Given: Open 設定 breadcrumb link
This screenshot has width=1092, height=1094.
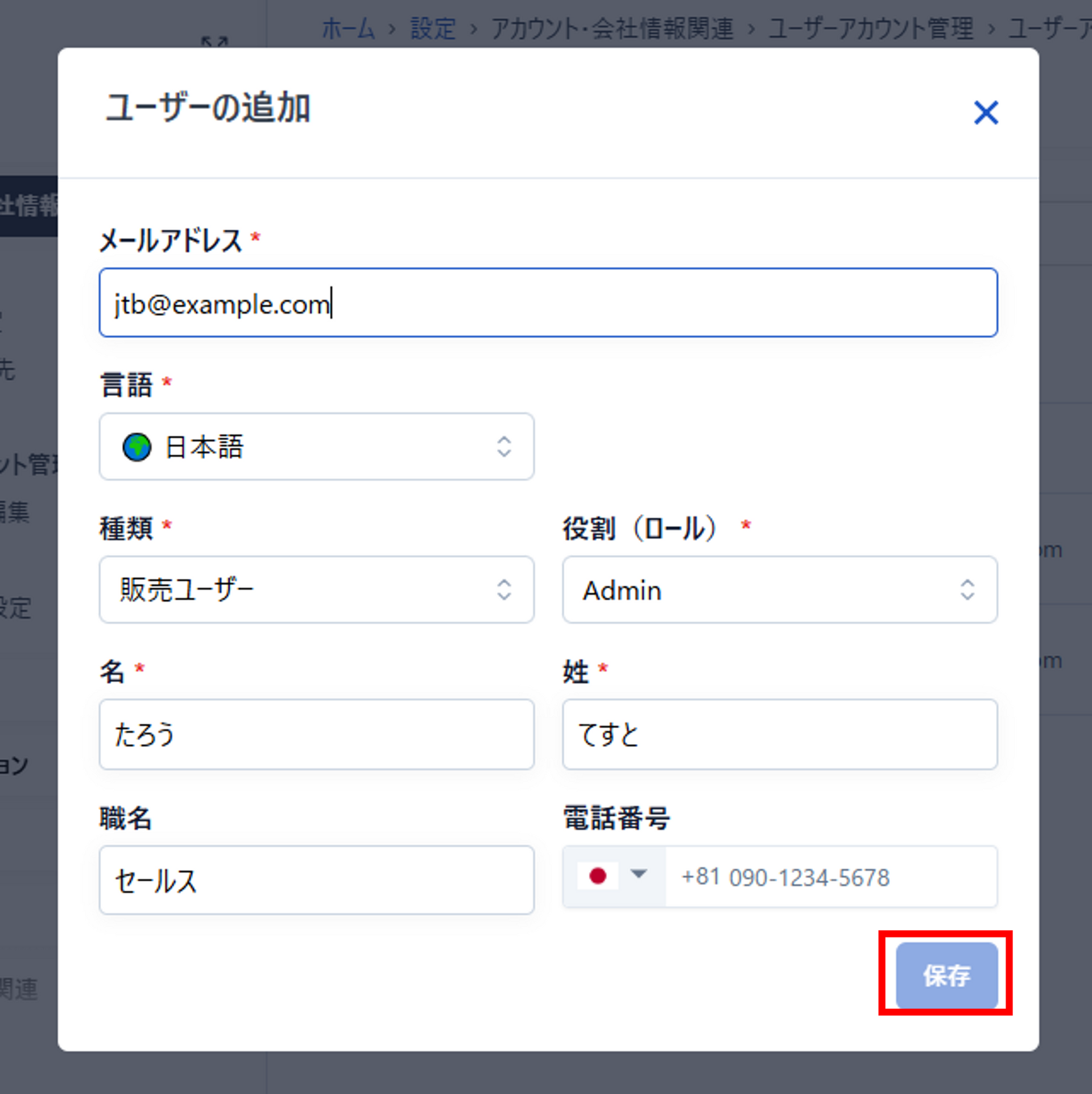Looking at the screenshot, I should [x=433, y=28].
